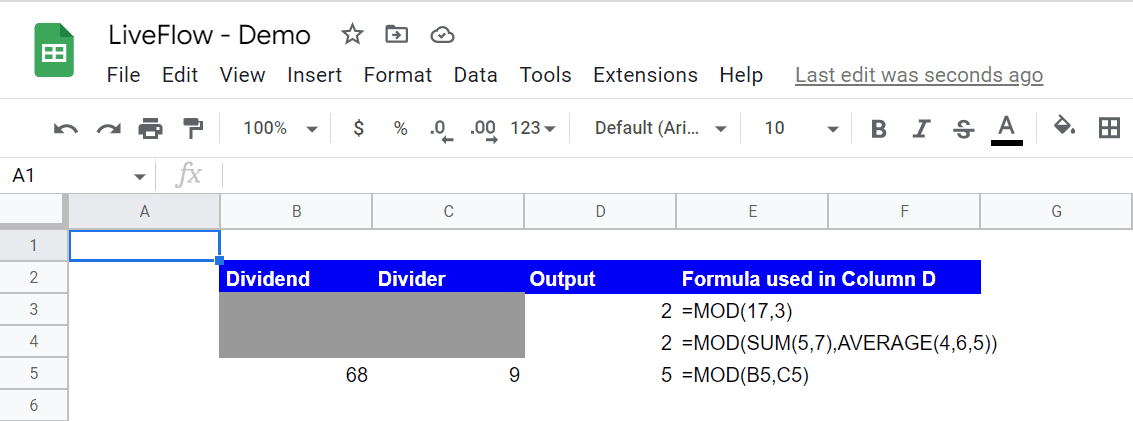The image size is (1133, 421).
Task: Open the zoom 100% dropdown
Action: [x=280, y=129]
